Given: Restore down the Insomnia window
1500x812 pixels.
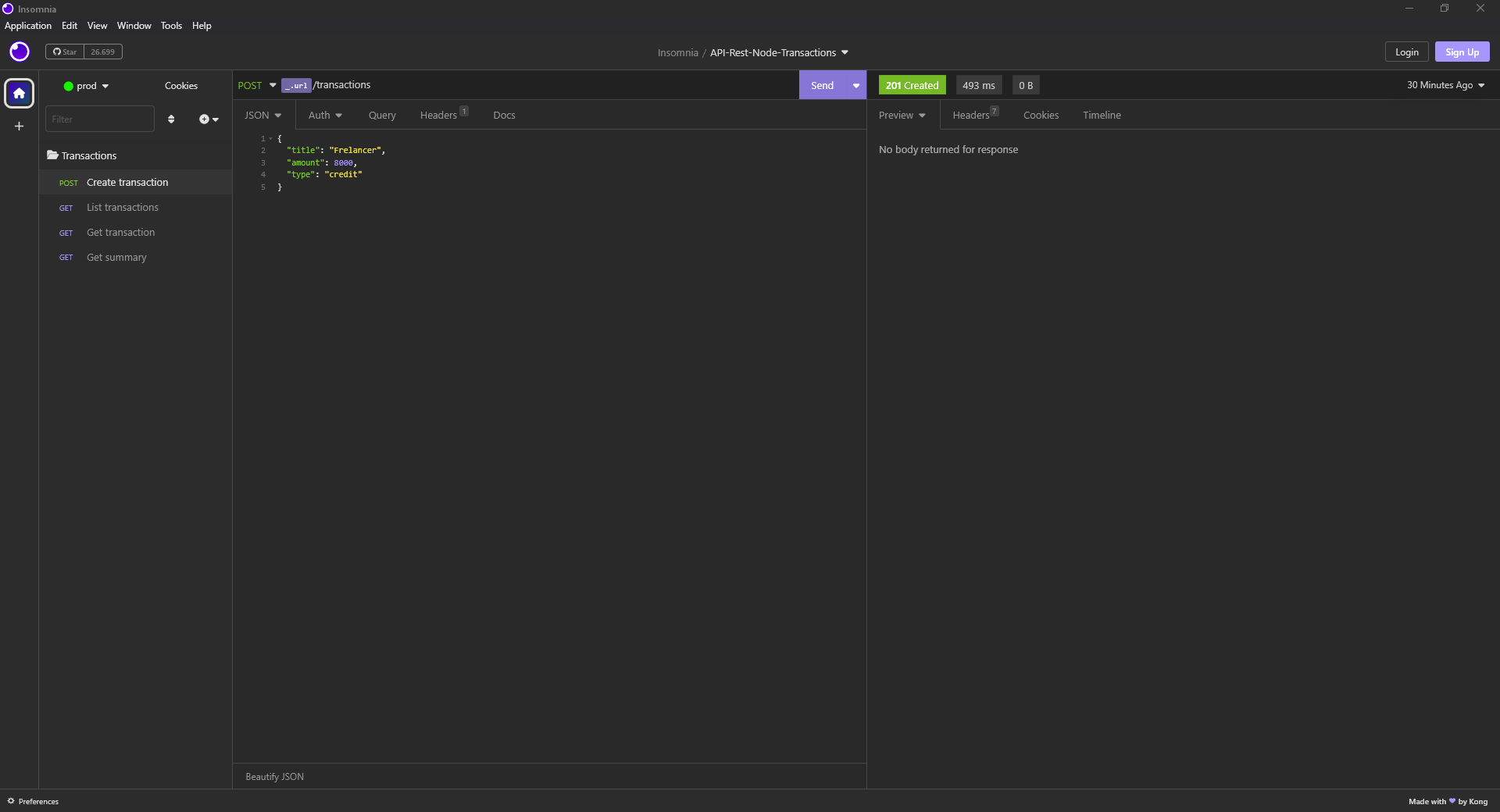Looking at the screenshot, I should tap(1445, 9).
